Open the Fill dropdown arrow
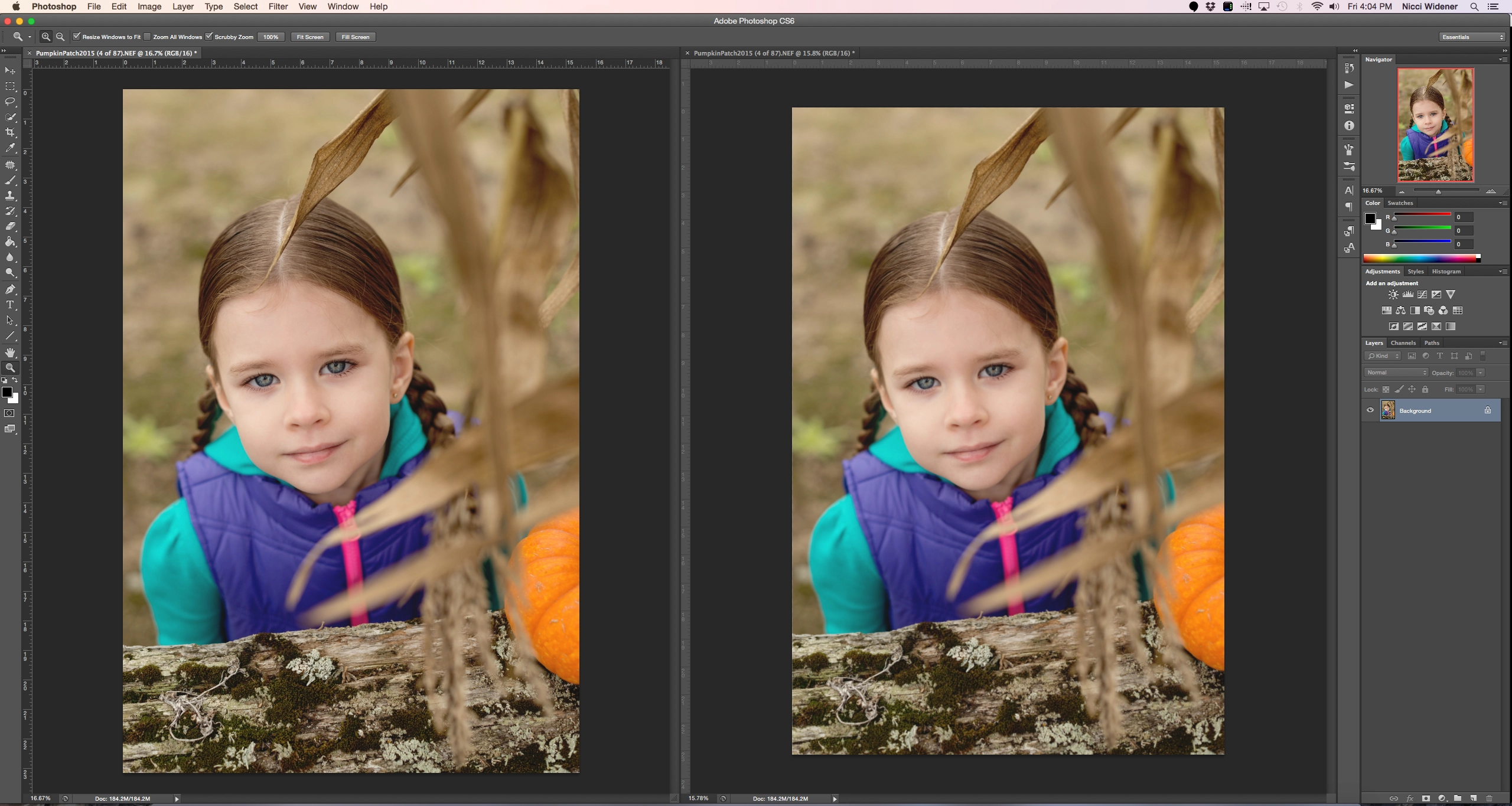 tap(1481, 390)
